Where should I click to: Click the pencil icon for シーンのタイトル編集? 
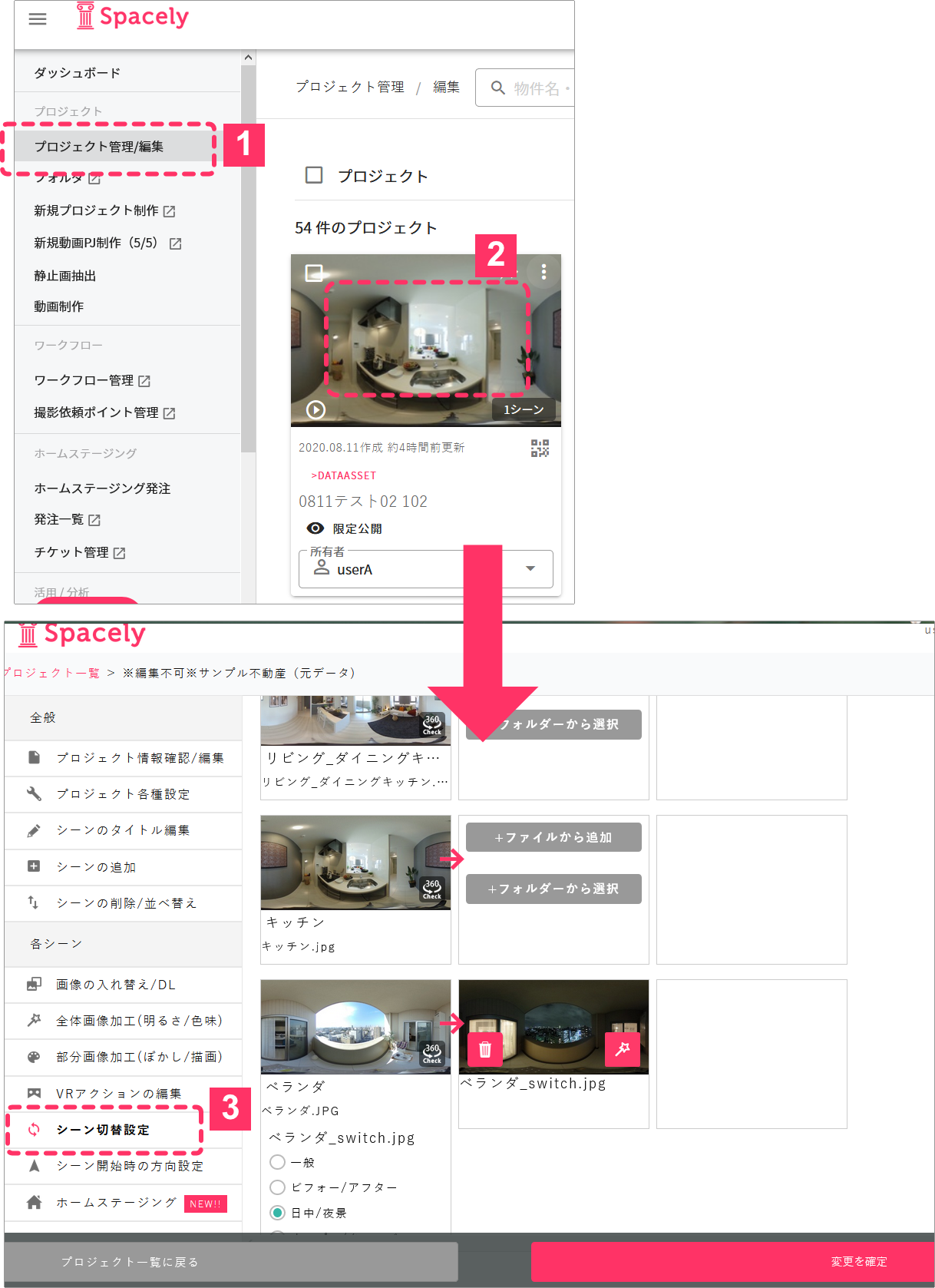[x=34, y=830]
